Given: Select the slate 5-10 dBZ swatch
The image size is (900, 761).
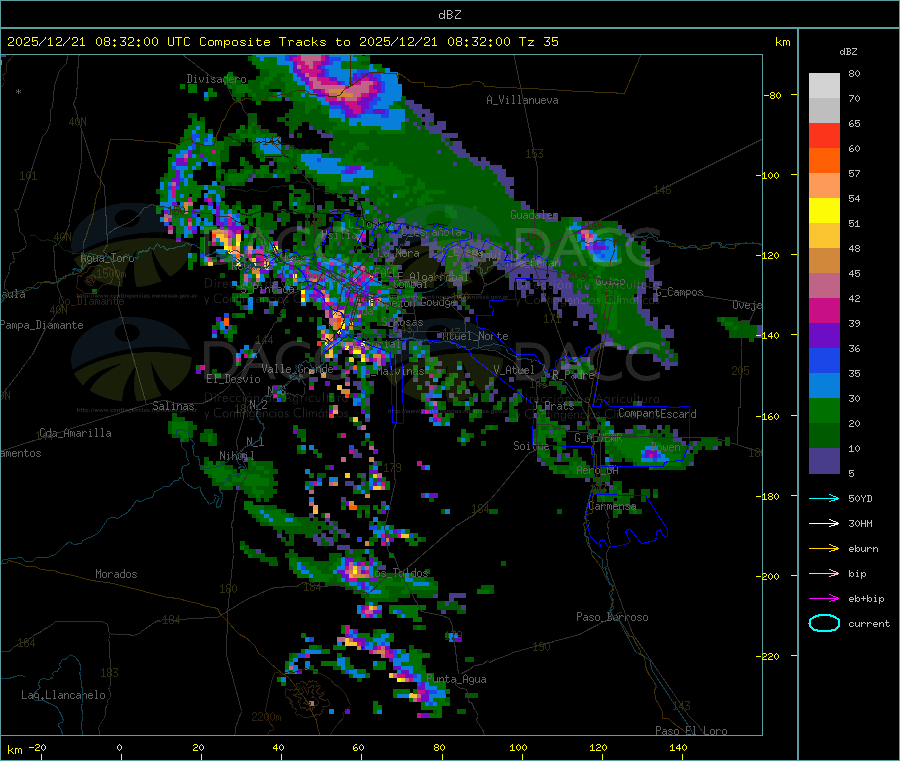Looking at the screenshot, I should coord(824,461).
